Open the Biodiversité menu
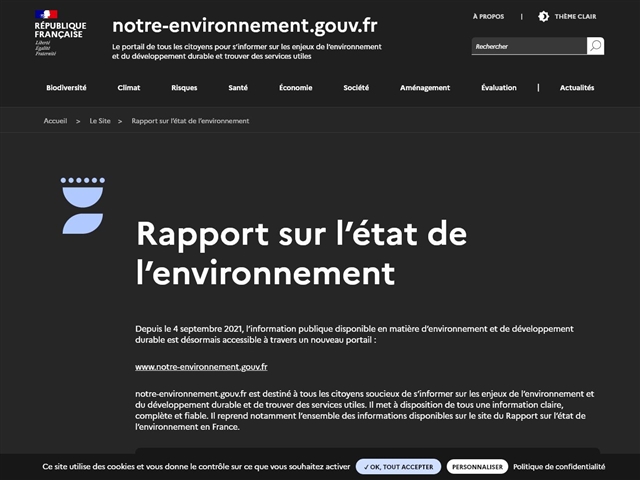The height and width of the screenshot is (480, 640). coord(66,88)
